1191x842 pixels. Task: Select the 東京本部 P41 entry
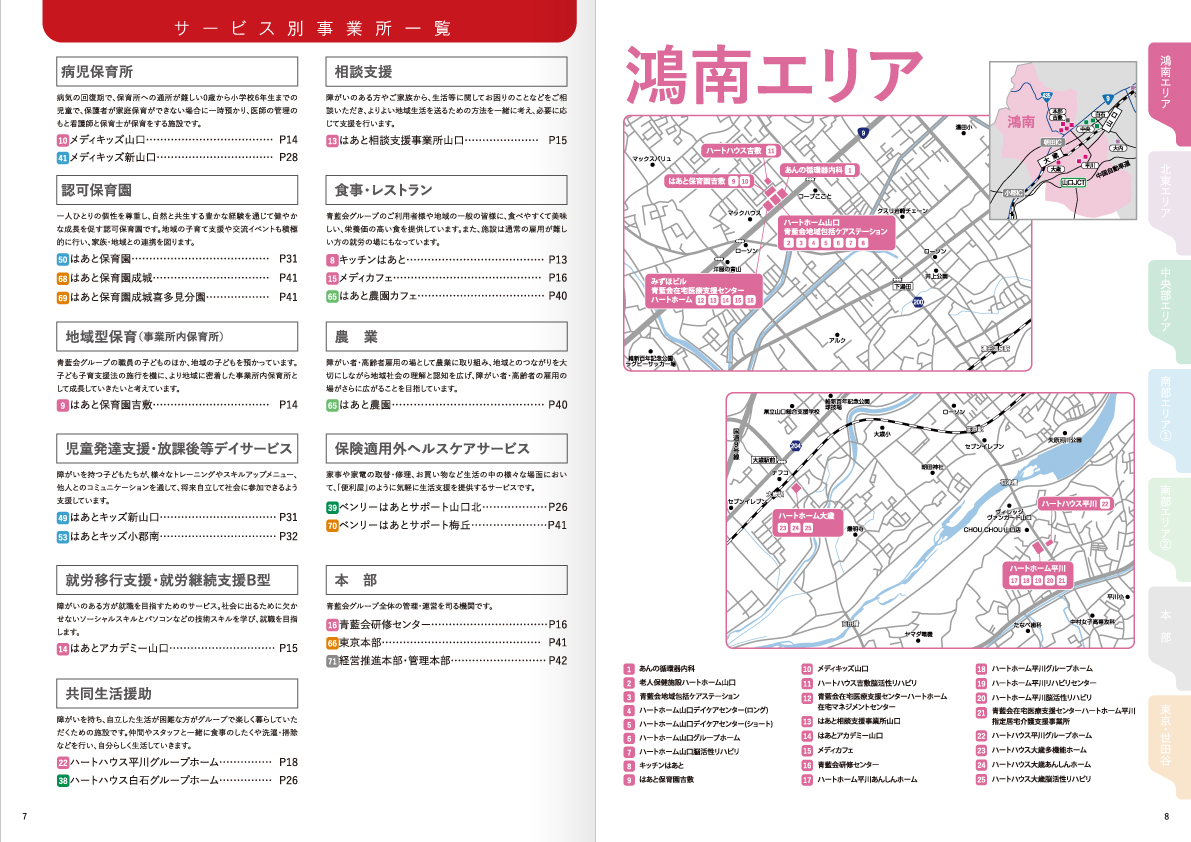447,643
